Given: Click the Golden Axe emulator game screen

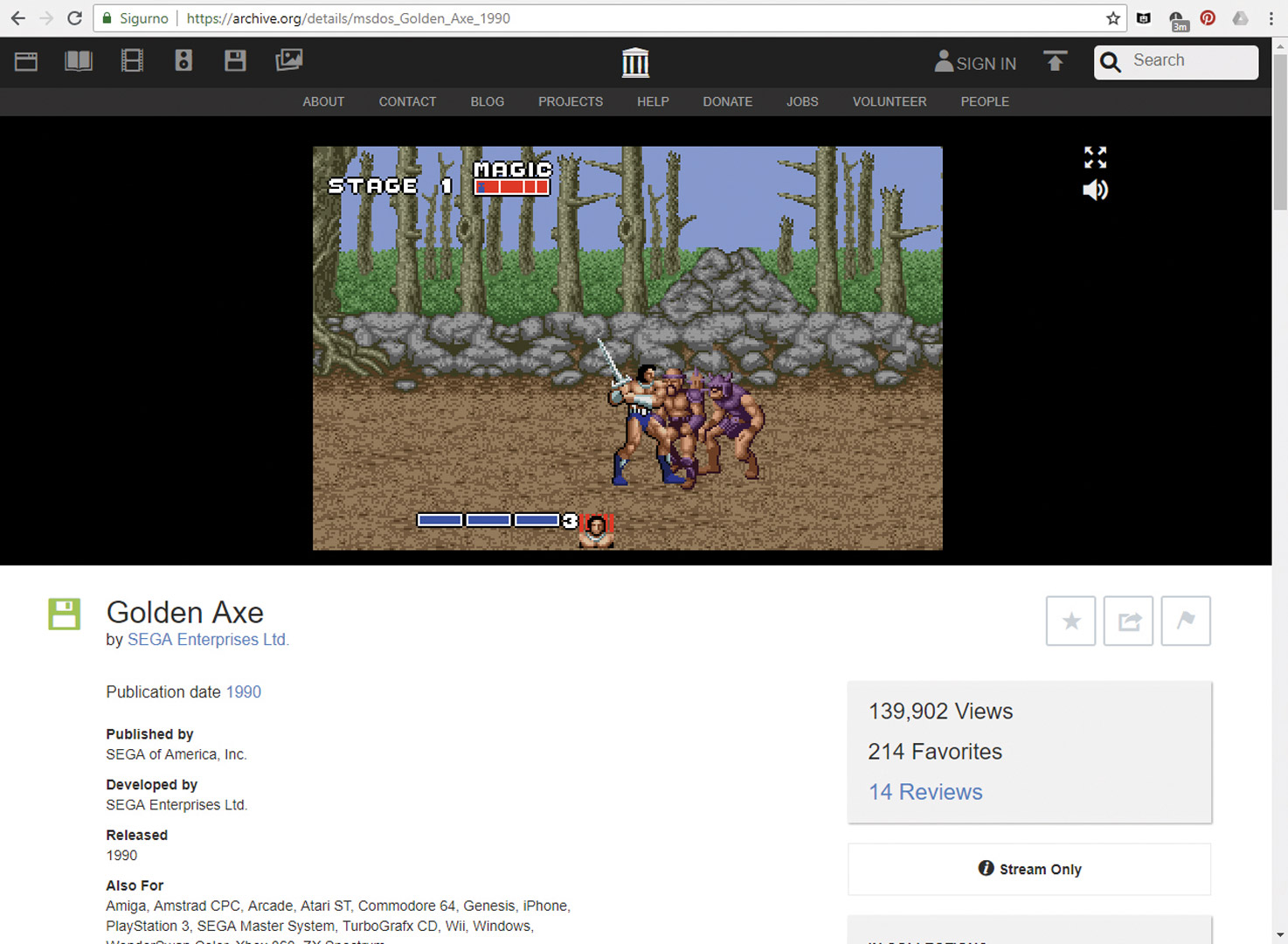Looking at the screenshot, I should click(x=627, y=348).
